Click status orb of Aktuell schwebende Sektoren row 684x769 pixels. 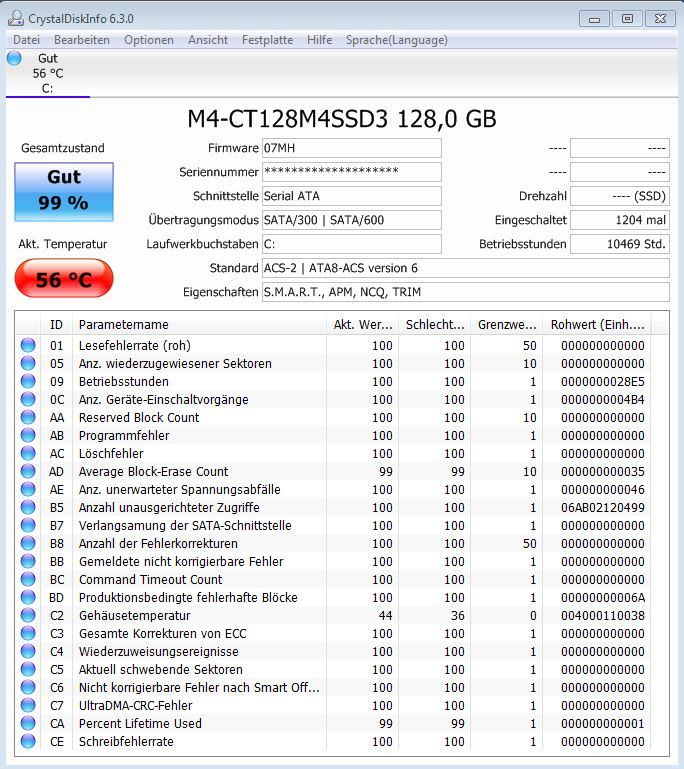click(28, 669)
